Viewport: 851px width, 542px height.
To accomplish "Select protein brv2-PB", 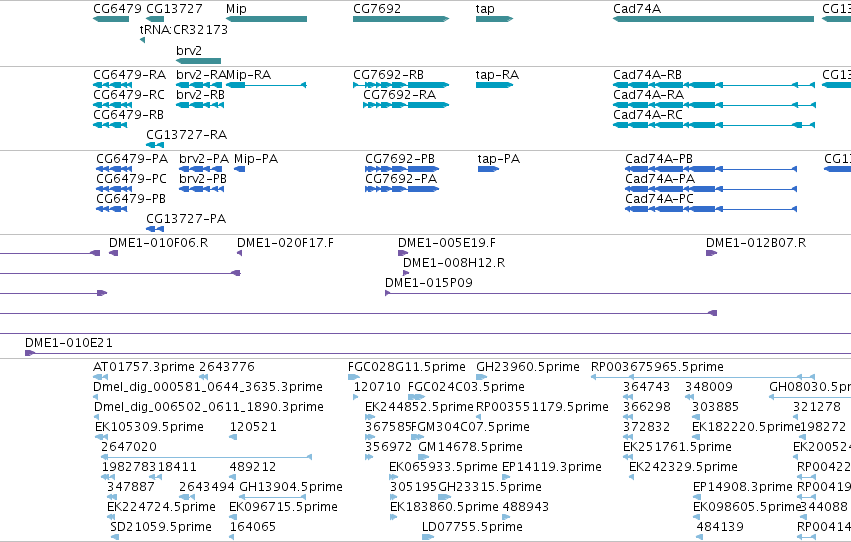I will pos(201,189).
